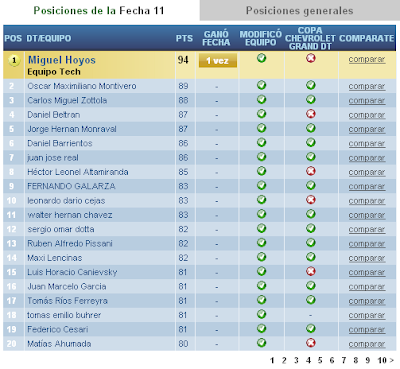Screen dimensions: 400x369
Task: Click Luis Horacio Canievsky's red cross icon
Action: pyautogui.click(x=311, y=271)
